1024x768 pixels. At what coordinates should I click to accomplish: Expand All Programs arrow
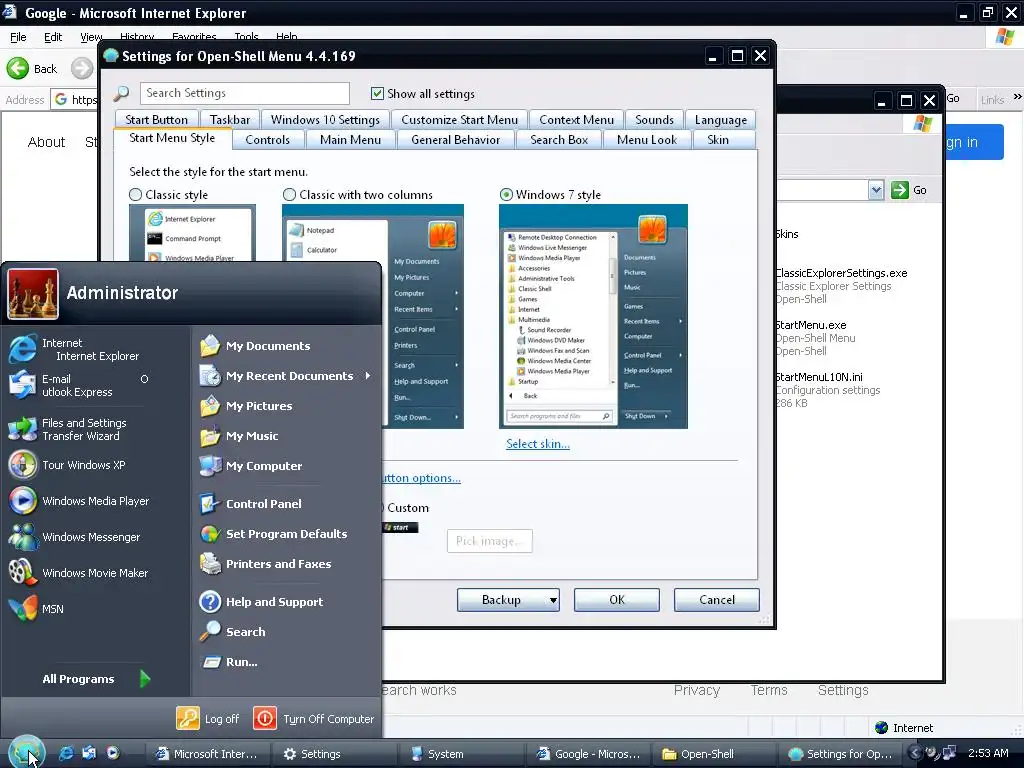click(x=145, y=679)
